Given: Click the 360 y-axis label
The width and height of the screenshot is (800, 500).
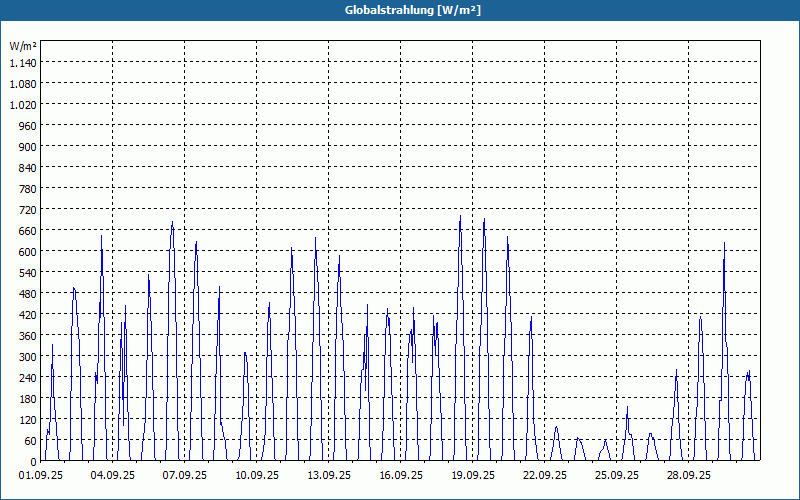Looking at the screenshot, I should 28,336.
